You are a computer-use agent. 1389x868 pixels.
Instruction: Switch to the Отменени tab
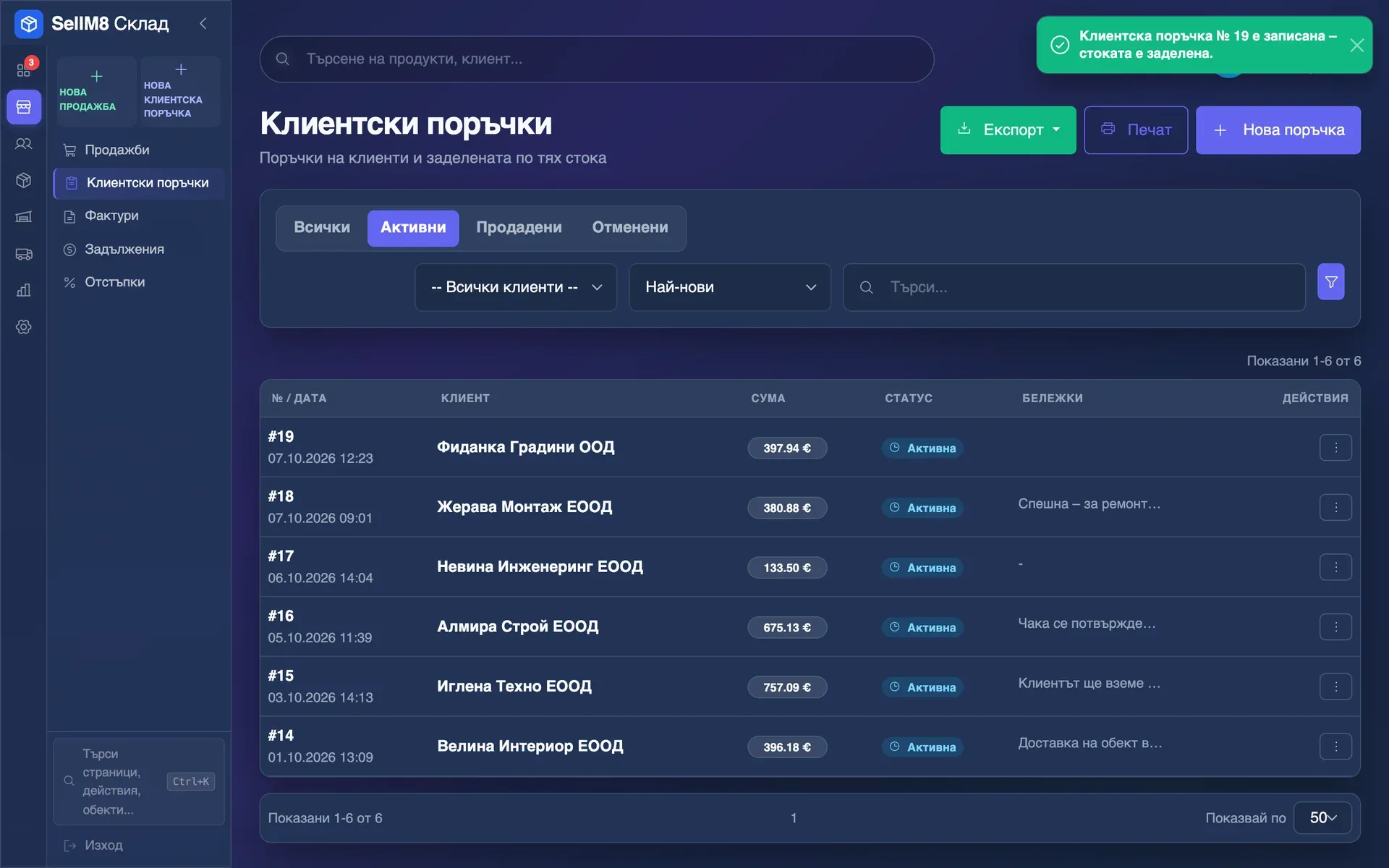[630, 228]
